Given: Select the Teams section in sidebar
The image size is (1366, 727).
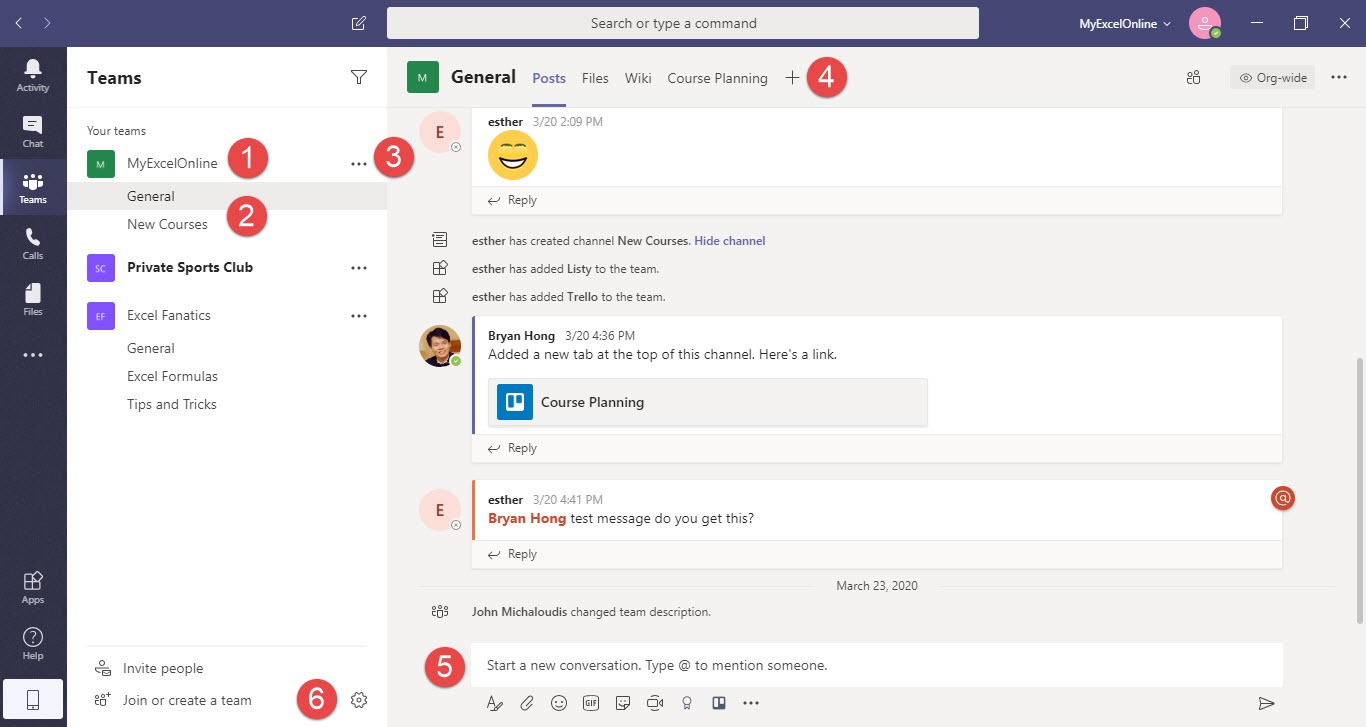Looking at the screenshot, I should (33, 187).
